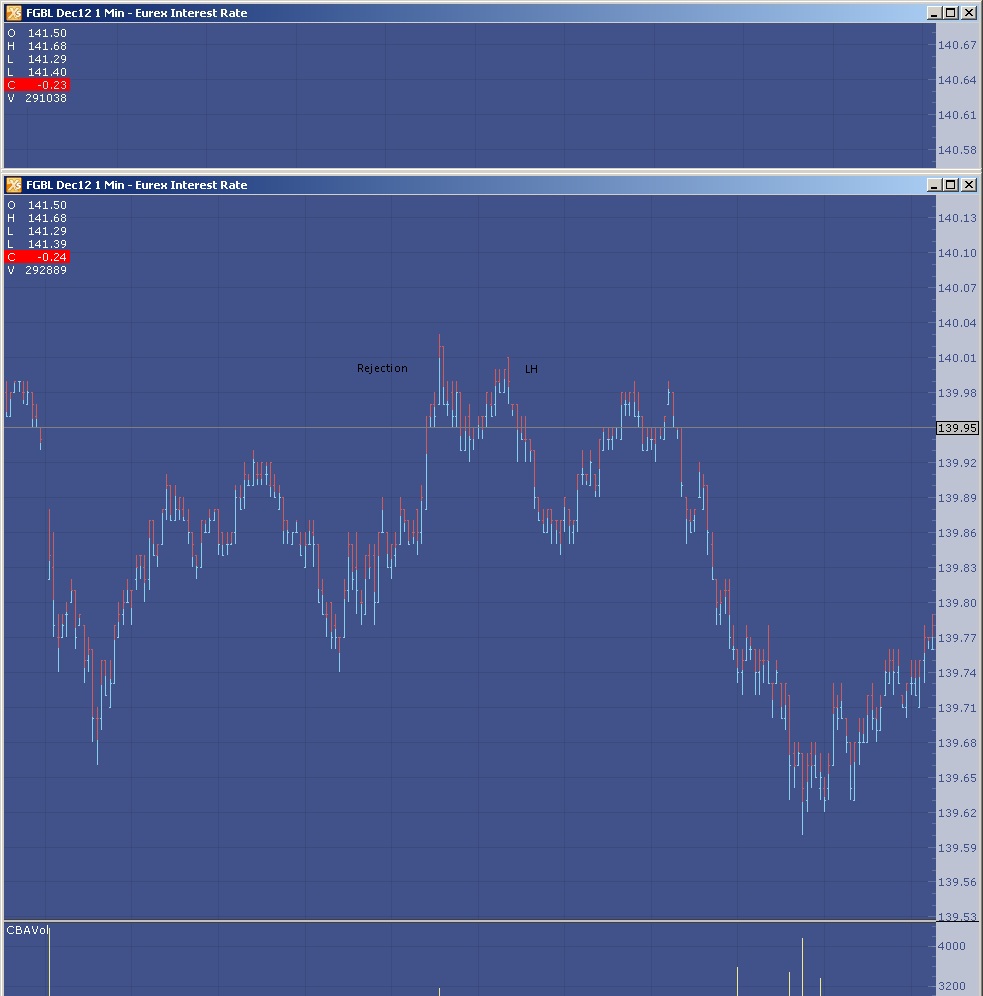Click the red C -0.24 change value in lower chart
Image resolution: width=983 pixels, height=996 pixels.
pyautogui.click(x=37, y=257)
